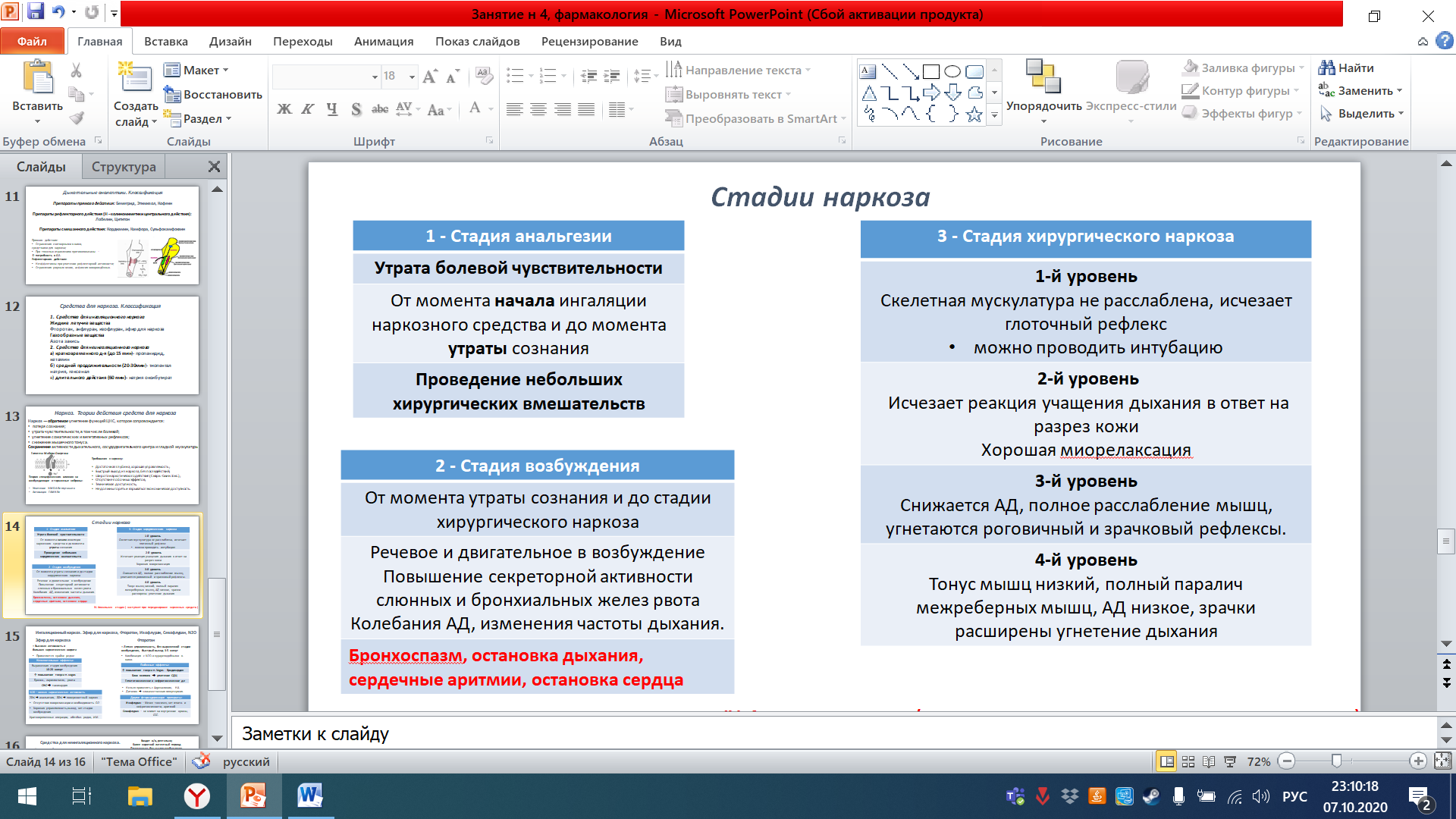Switch to the Анимация ribbon tab
This screenshot has height=819, width=1456.
click(x=384, y=41)
